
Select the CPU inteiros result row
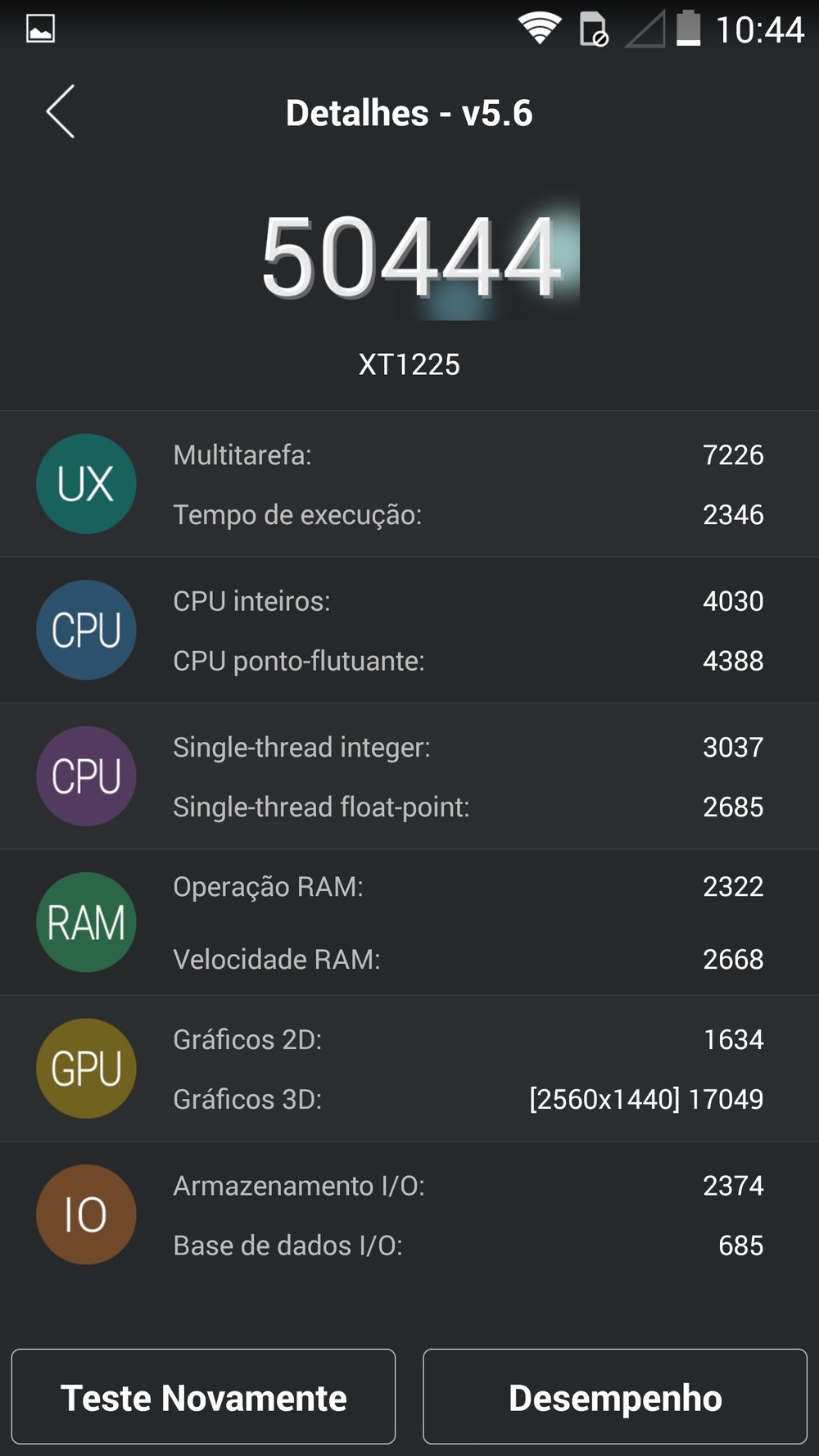point(467,601)
